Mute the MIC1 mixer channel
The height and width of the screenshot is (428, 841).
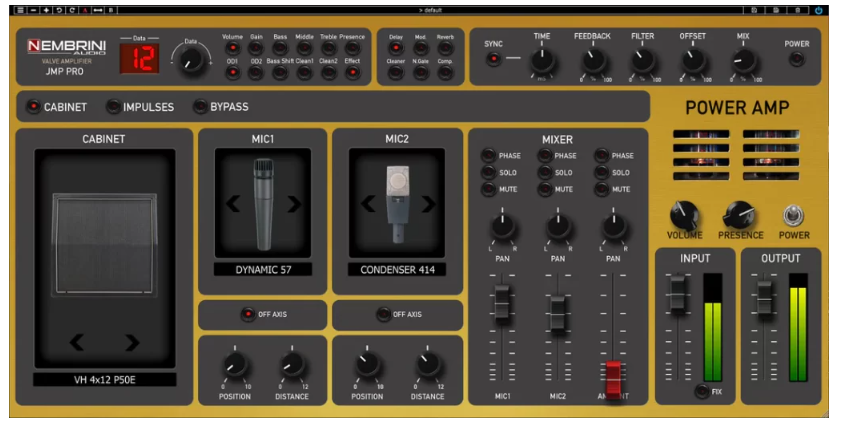tap(488, 189)
